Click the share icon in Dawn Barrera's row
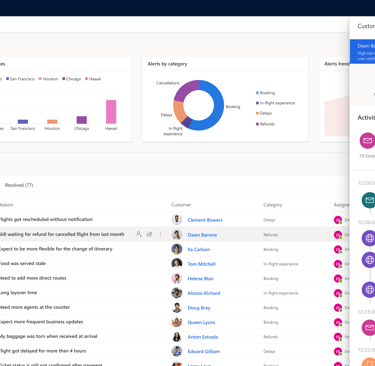 click(x=150, y=234)
